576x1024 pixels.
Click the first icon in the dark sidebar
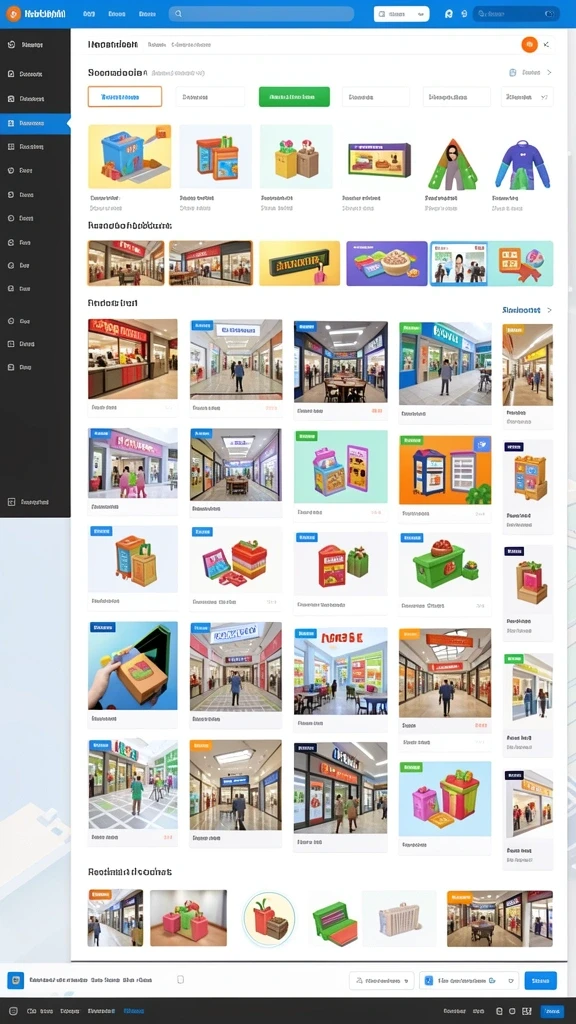[10, 45]
